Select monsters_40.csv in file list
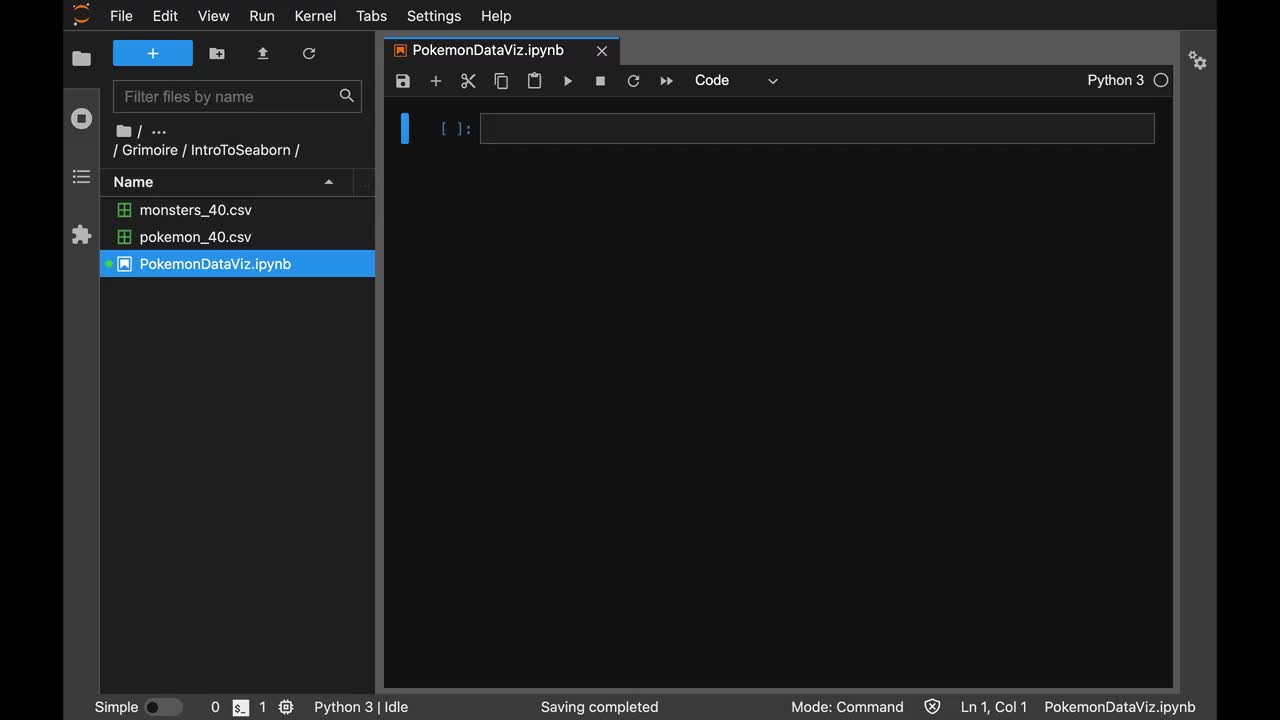1280x720 pixels. click(237, 210)
